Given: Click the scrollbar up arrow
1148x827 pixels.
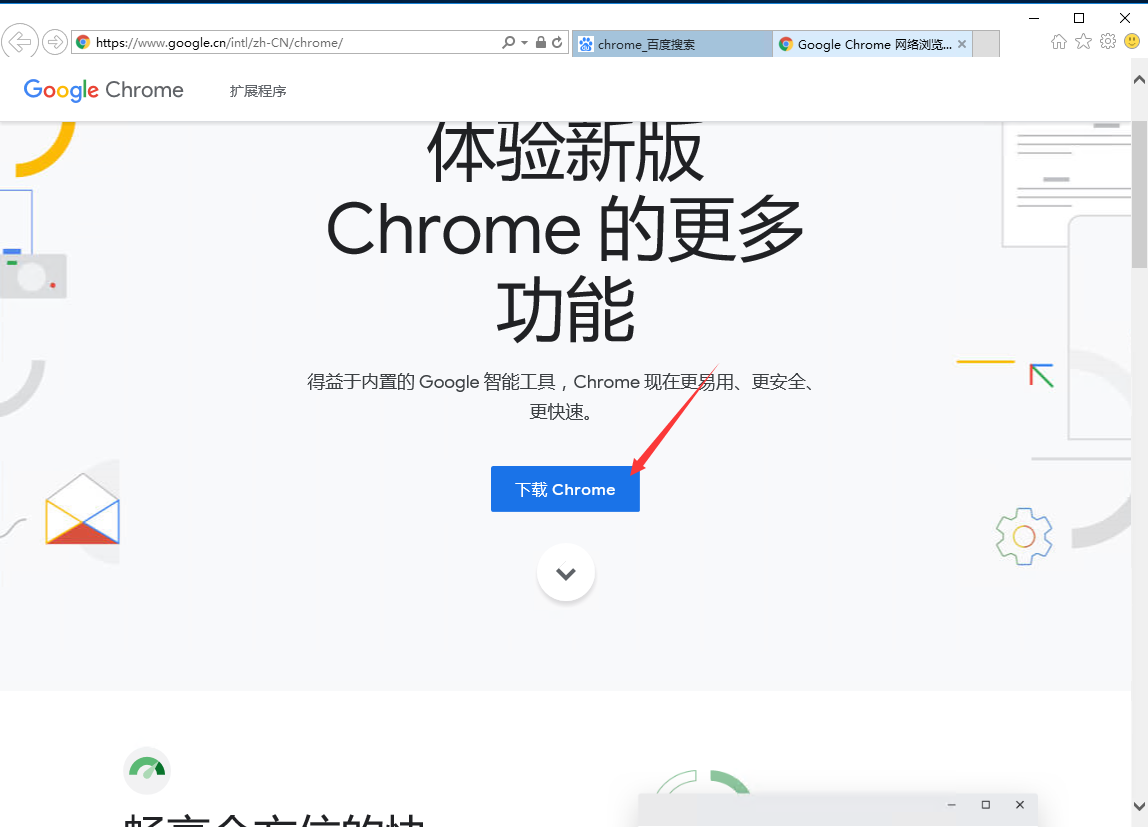Looking at the screenshot, I should pos(1139,80).
